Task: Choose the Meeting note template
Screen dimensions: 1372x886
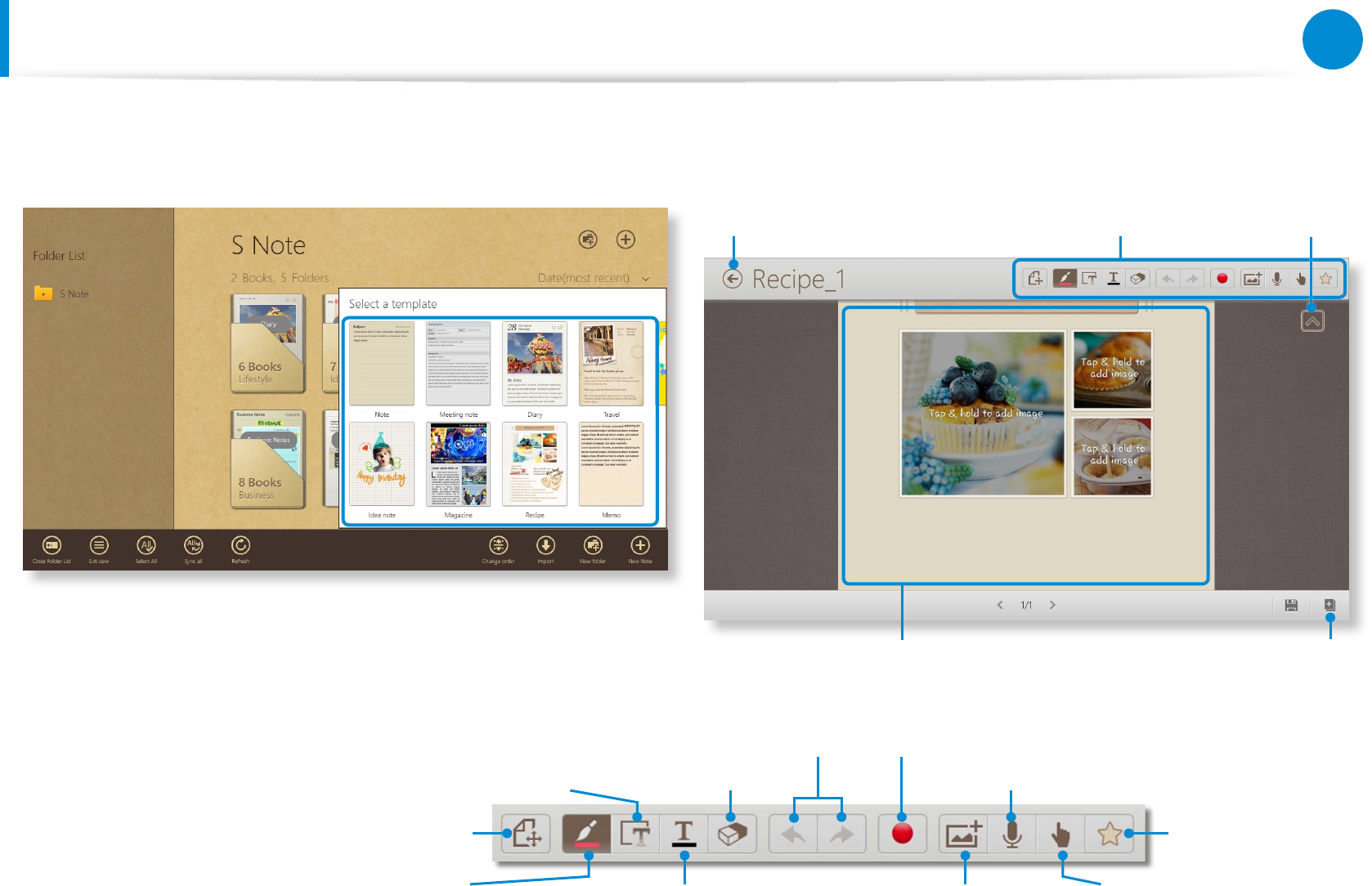Action: coord(459,364)
